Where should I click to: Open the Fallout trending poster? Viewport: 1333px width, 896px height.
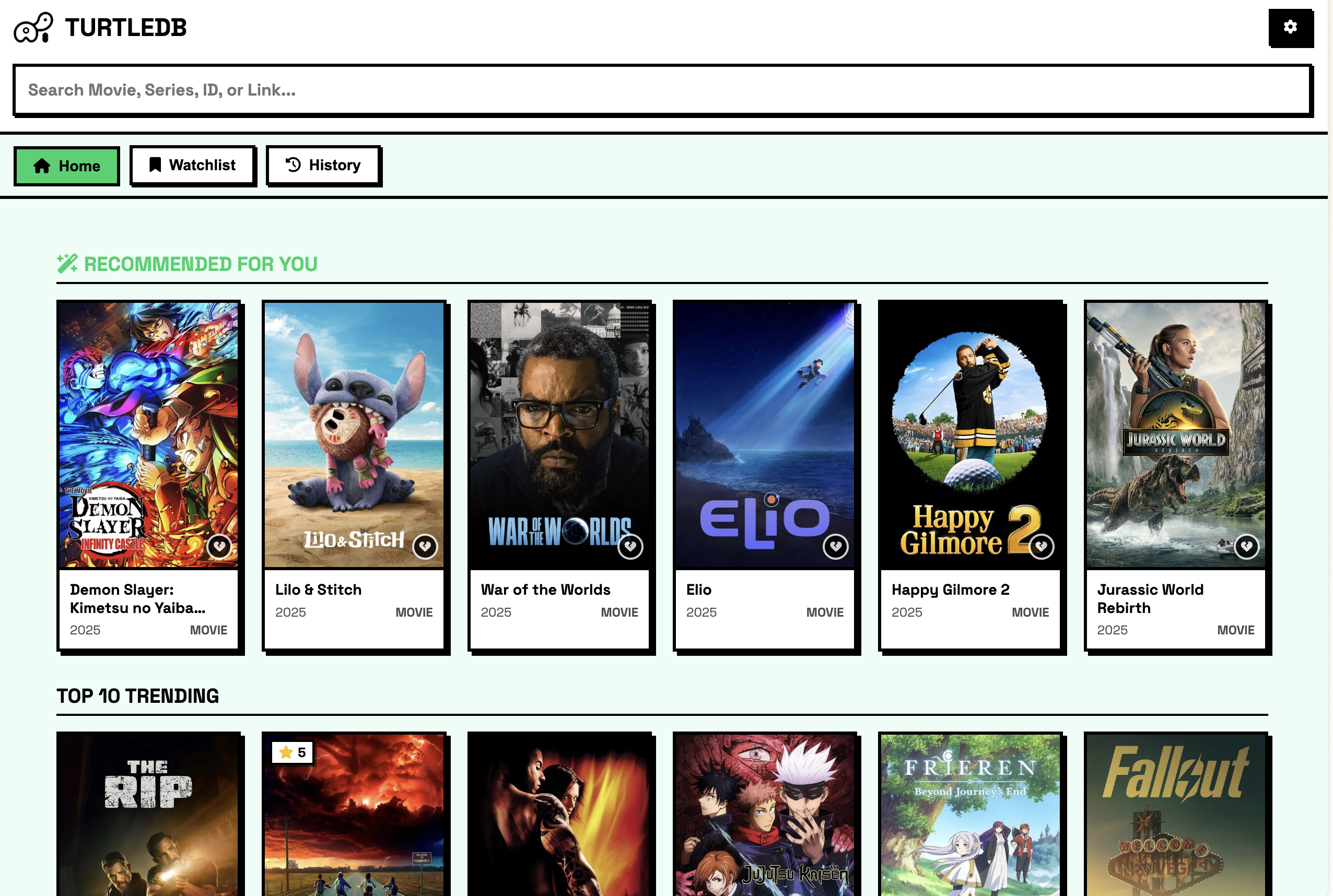1175,815
